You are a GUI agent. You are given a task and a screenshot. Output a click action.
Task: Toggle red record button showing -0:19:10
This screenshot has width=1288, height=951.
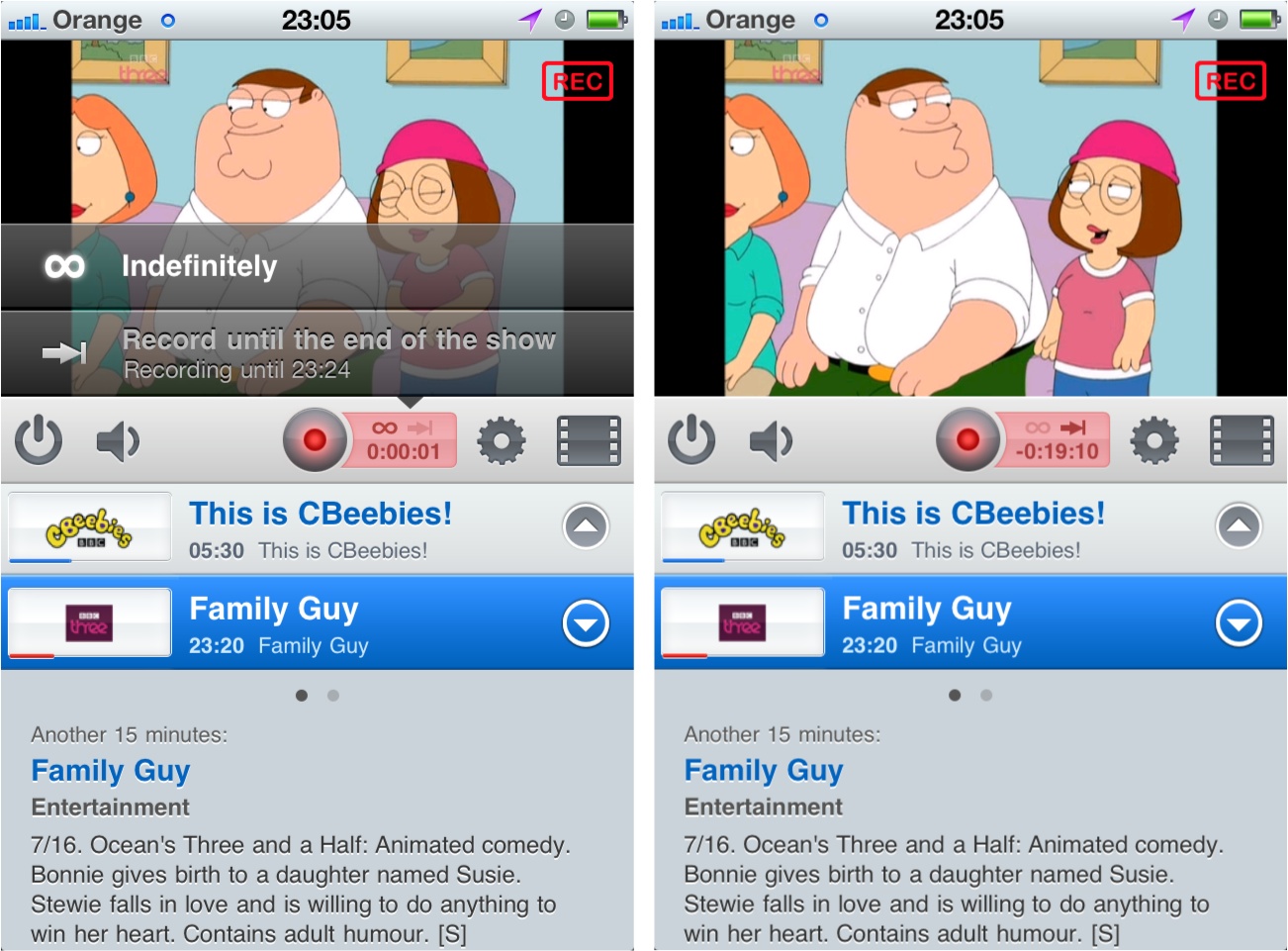pos(967,440)
